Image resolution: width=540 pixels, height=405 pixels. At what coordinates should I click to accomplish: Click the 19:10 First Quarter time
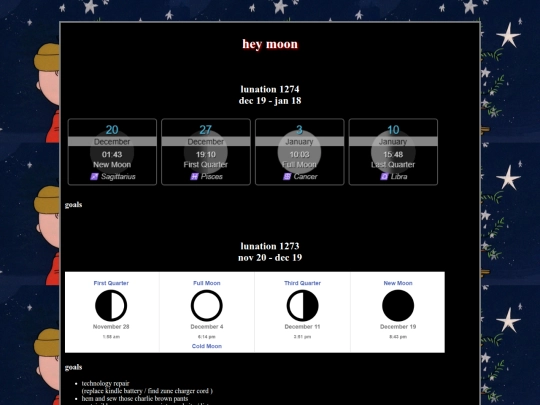pos(206,155)
